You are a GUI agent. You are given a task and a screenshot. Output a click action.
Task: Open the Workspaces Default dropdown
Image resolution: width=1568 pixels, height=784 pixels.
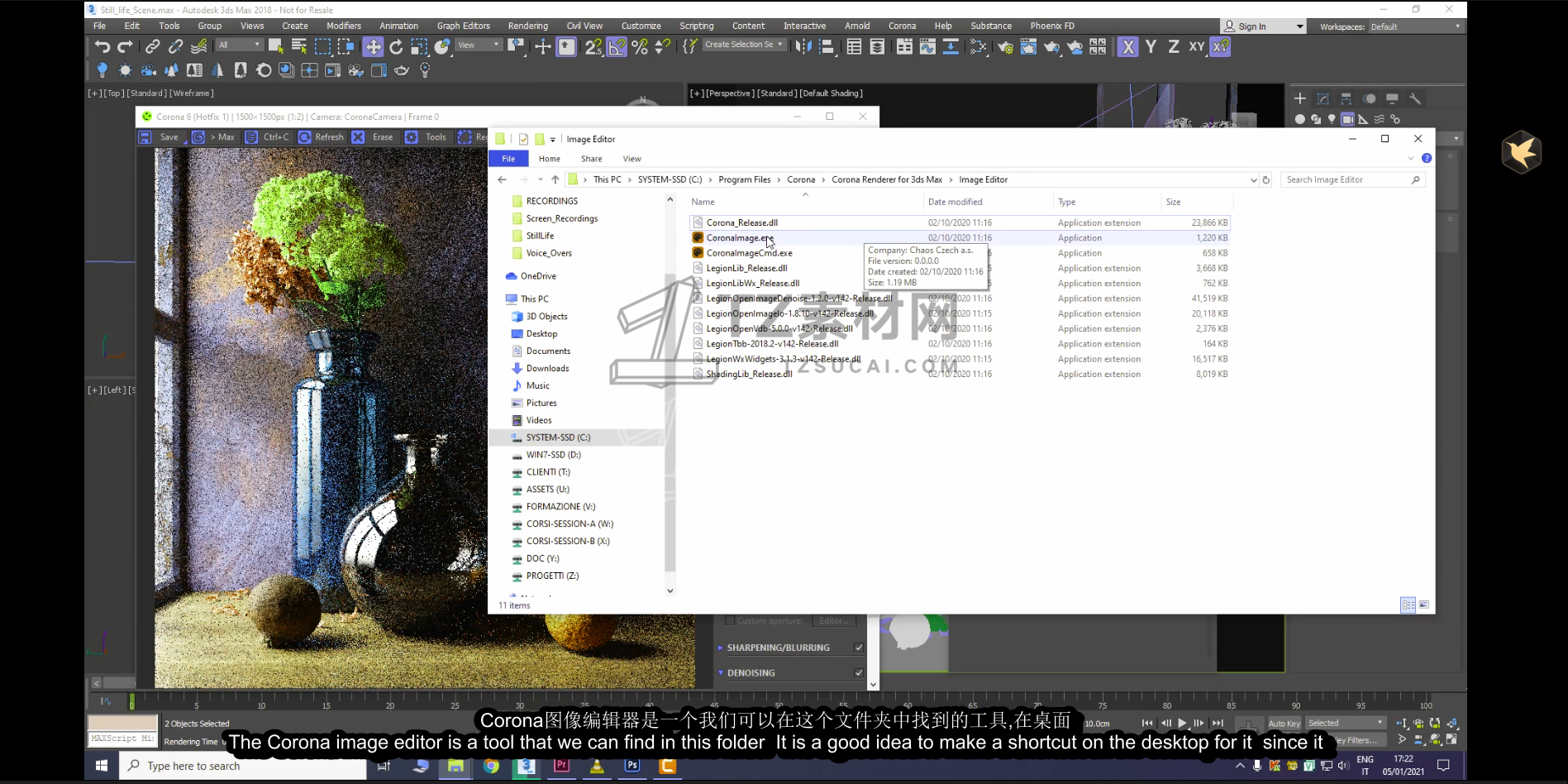pyautogui.click(x=1415, y=26)
